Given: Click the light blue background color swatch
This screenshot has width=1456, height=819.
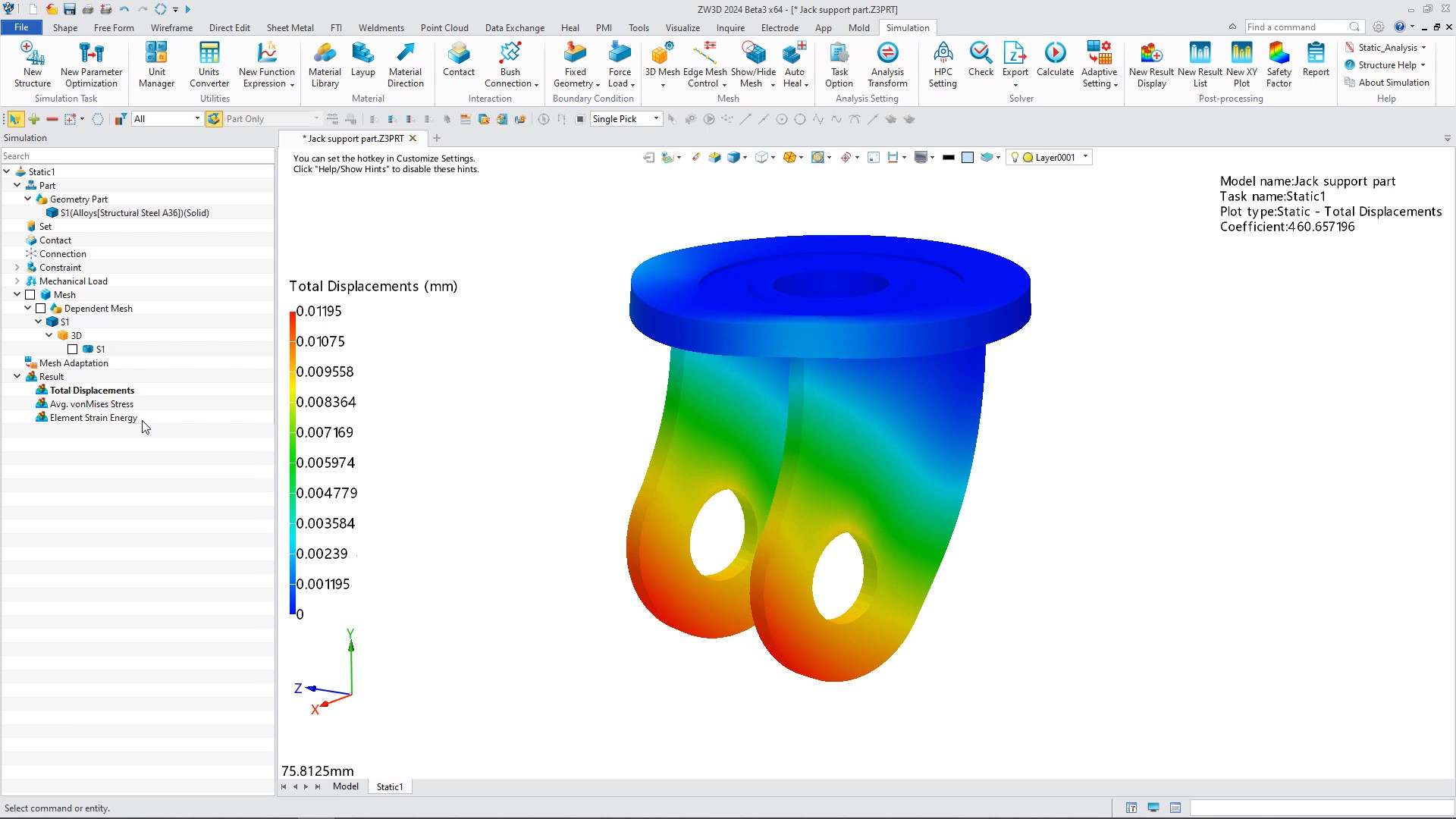Looking at the screenshot, I should tap(968, 157).
